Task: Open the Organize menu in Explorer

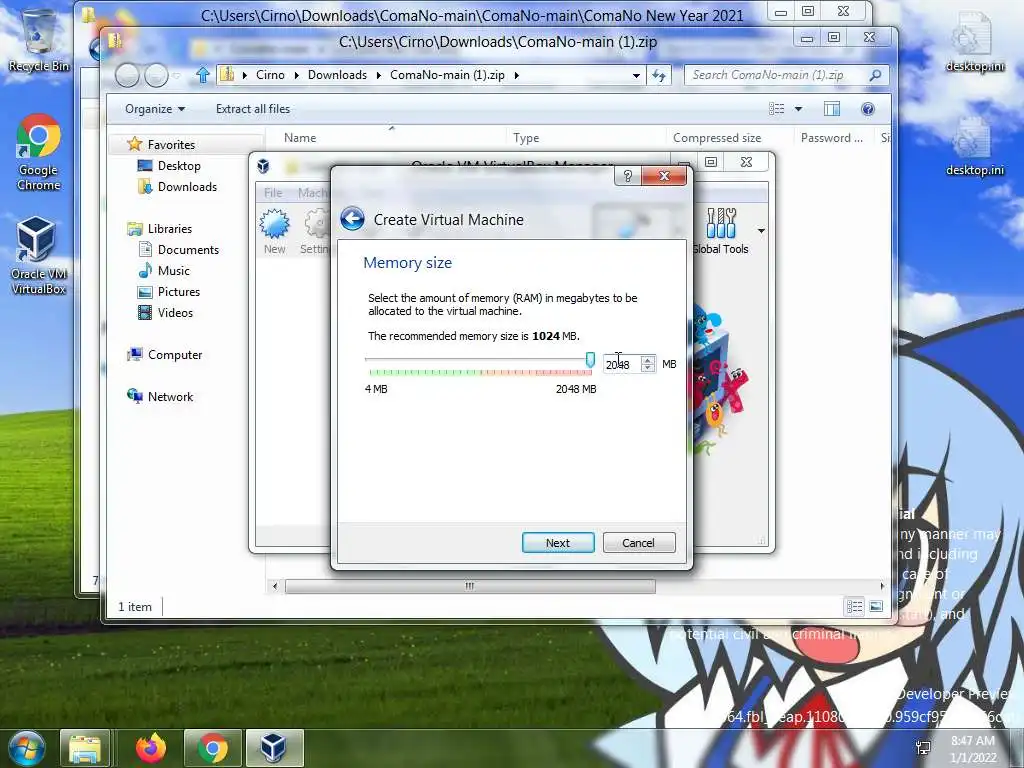Action: [x=155, y=109]
